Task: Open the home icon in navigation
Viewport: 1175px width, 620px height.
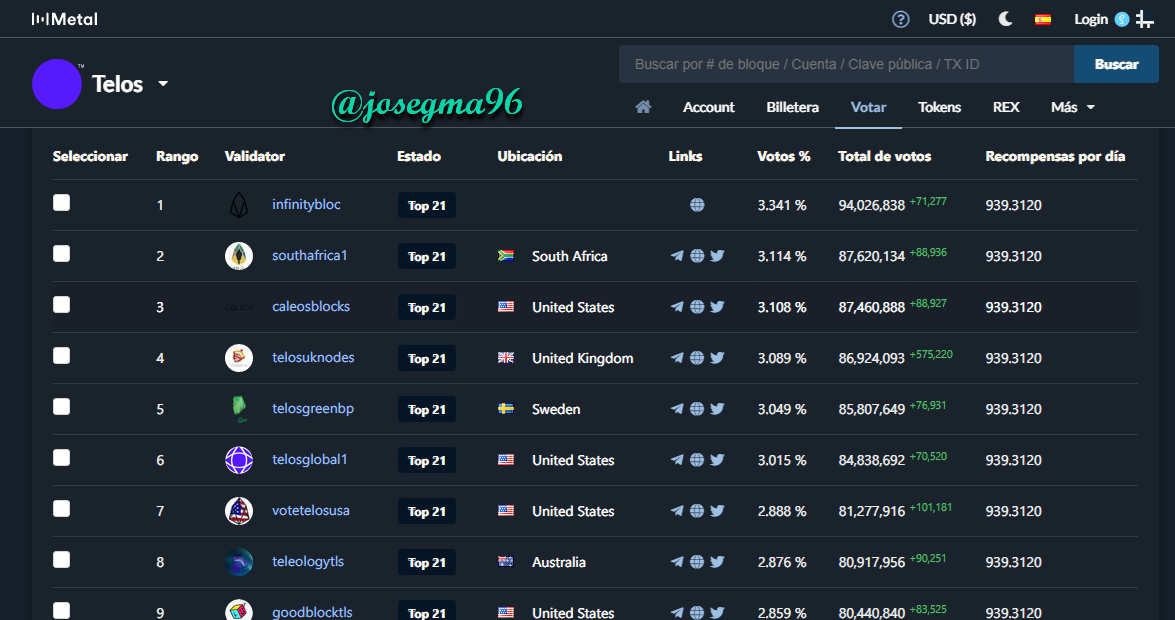Action: 643,107
